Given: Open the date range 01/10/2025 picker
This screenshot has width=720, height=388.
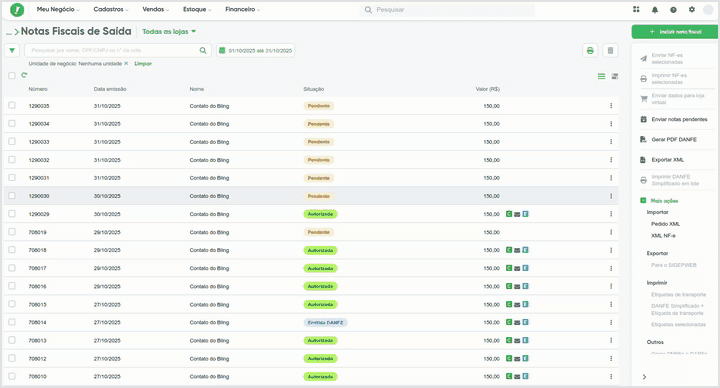Looking at the screenshot, I should pyautogui.click(x=256, y=51).
